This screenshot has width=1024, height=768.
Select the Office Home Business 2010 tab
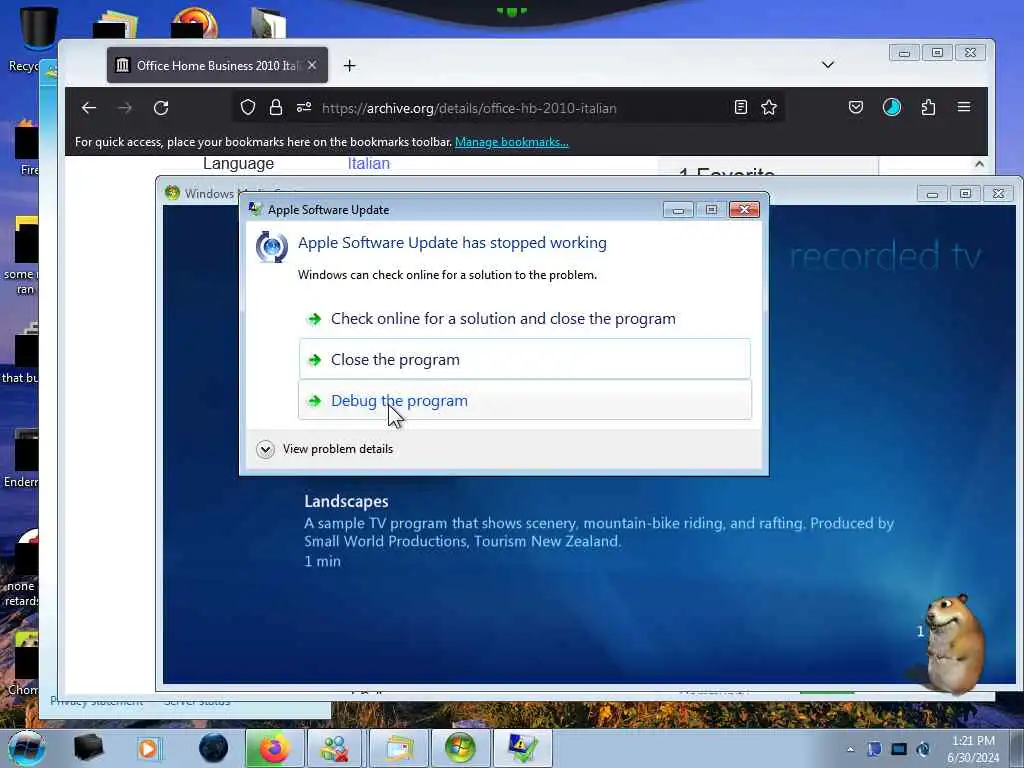point(217,65)
